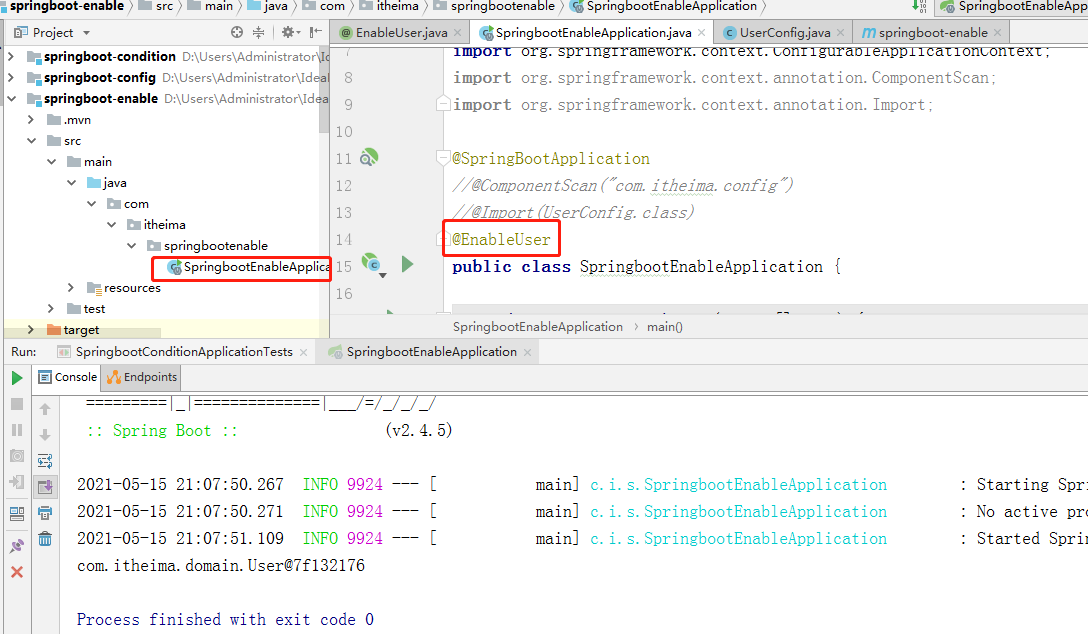Close the SpringbootConditionApplicationTests run tab
1088x634 pixels.
point(303,352)
